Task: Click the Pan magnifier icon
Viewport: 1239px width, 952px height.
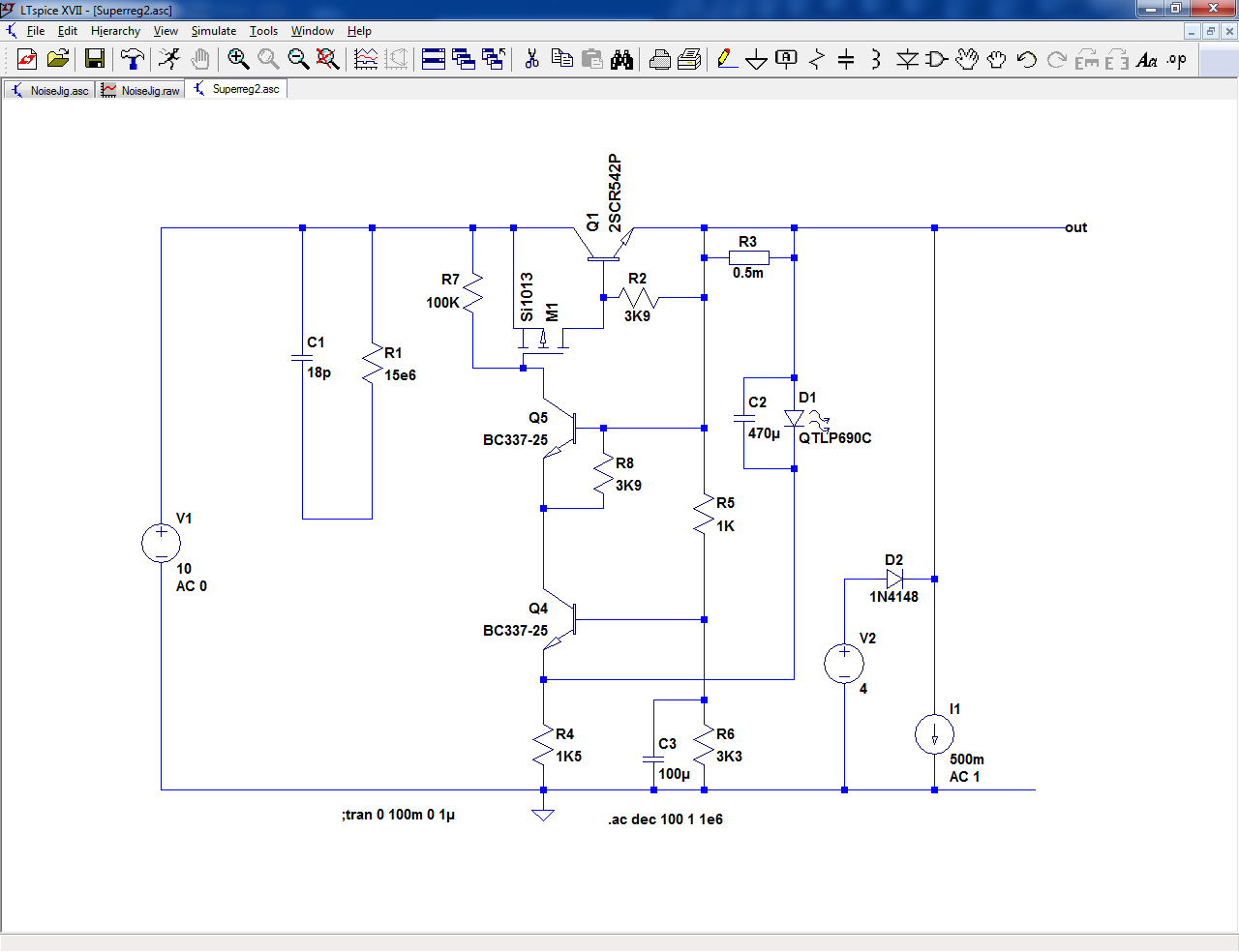Action: pyautogui.click(x=268, y=60)
